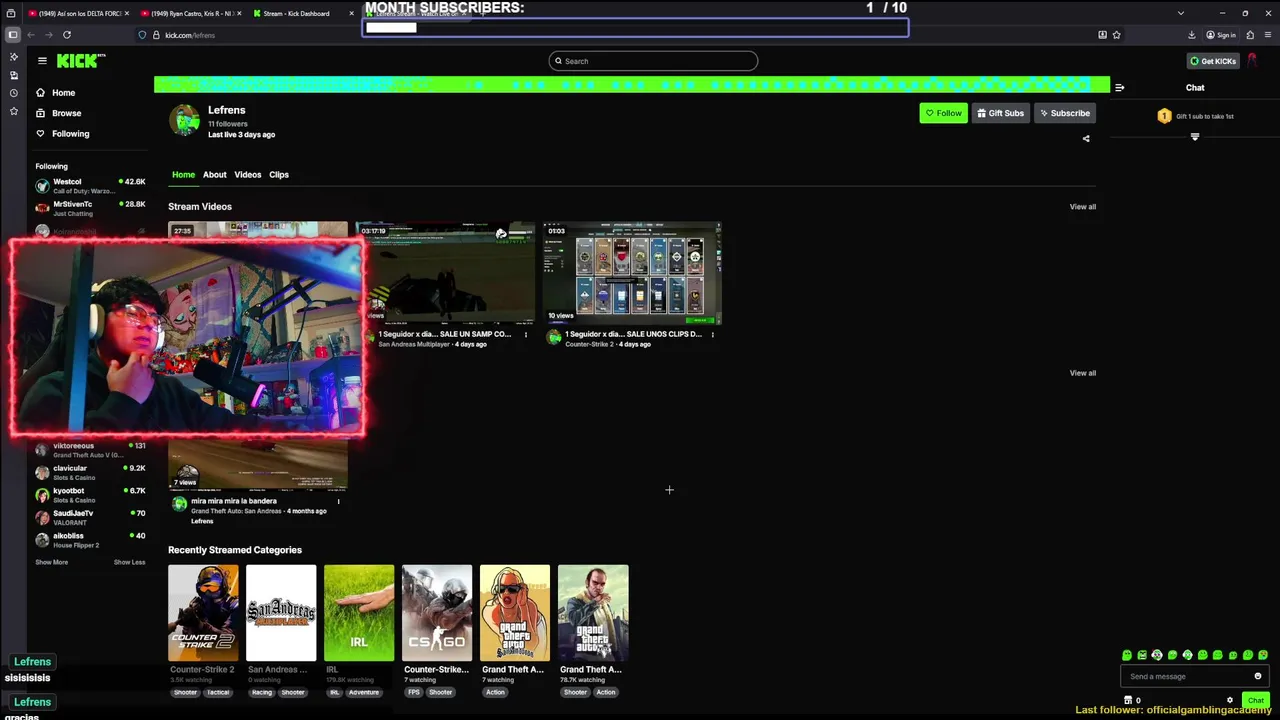Click the FPS tag
This screenshot has width=1280, height=720.
pos(412,692)
